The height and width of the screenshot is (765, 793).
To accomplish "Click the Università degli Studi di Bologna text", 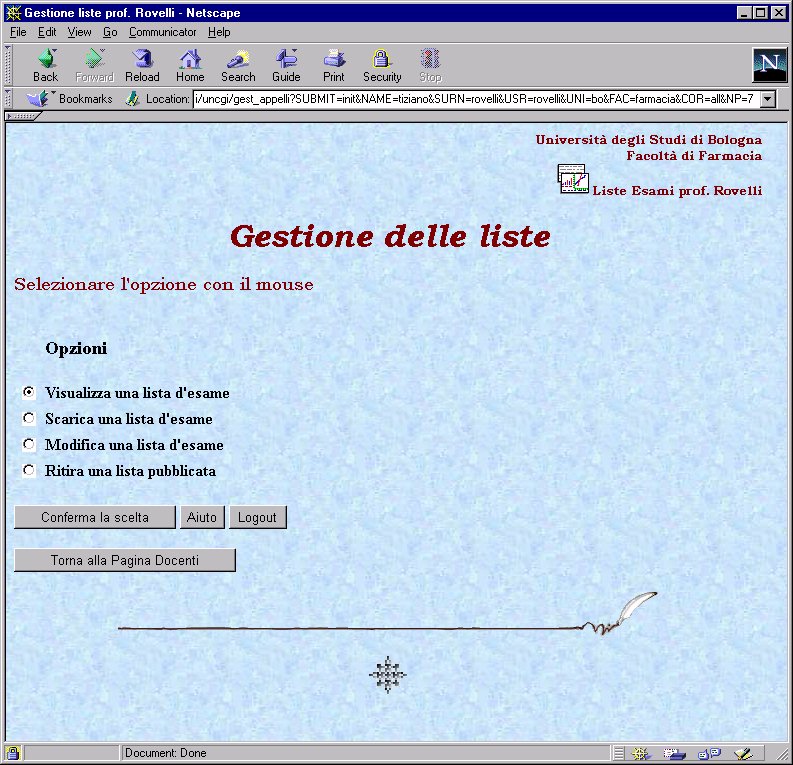I will point(649,140).
